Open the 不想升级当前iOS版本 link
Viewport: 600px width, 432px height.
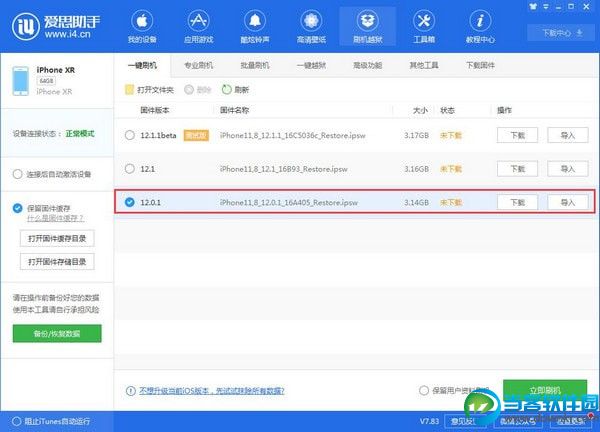(x=212, y=391)
